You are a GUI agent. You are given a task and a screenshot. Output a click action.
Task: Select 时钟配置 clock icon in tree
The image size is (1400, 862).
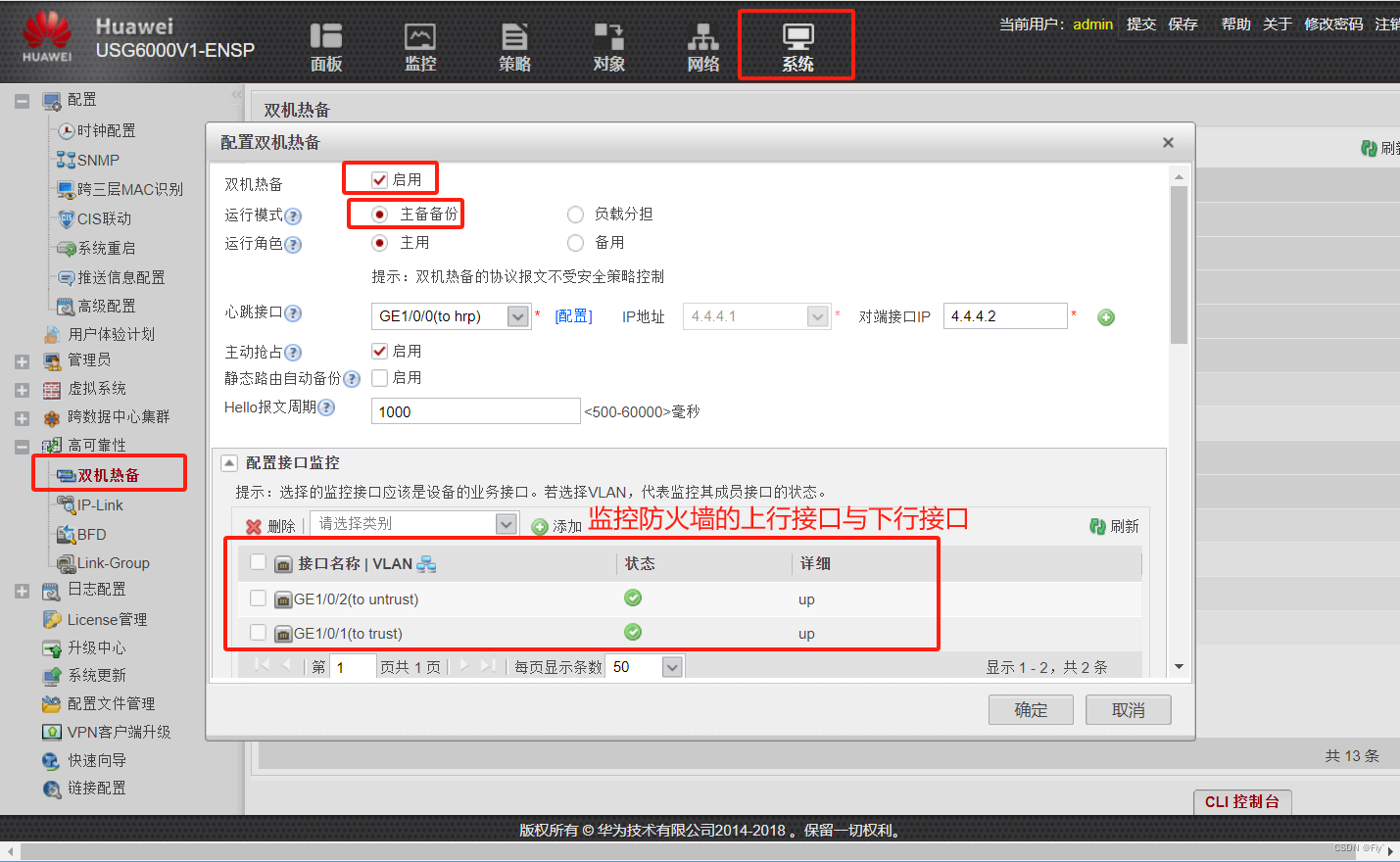click(x=67, y=130)
